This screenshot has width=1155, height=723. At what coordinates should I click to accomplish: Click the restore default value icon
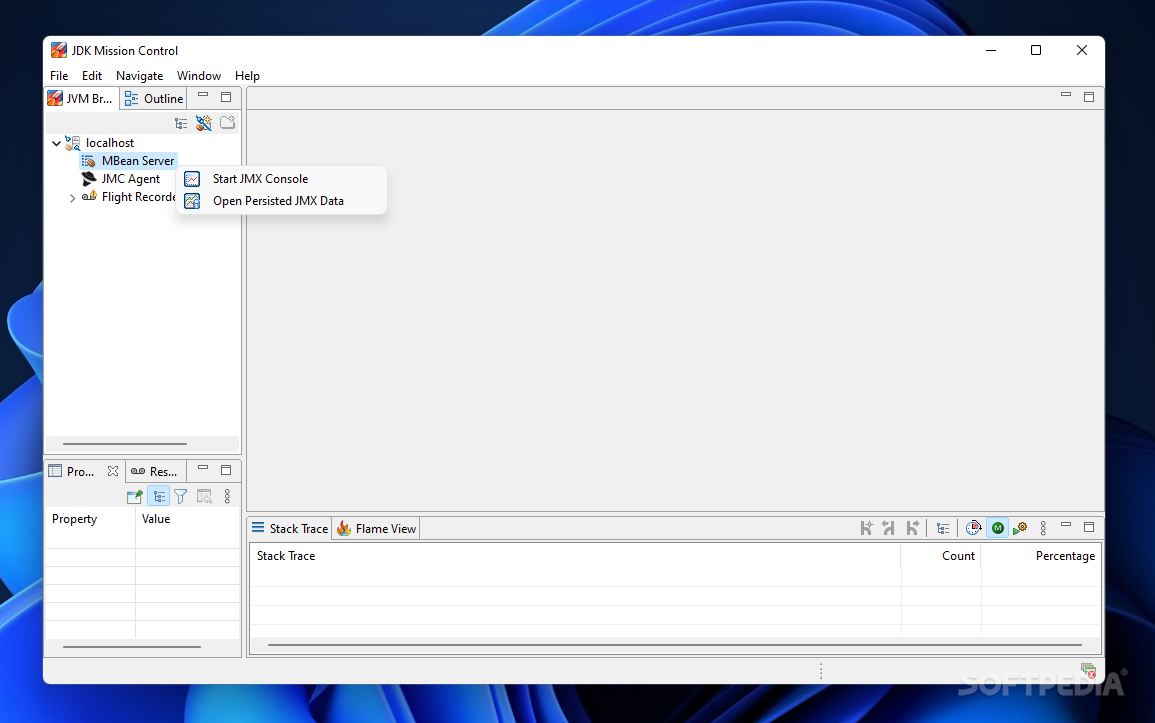click(204, 497)
